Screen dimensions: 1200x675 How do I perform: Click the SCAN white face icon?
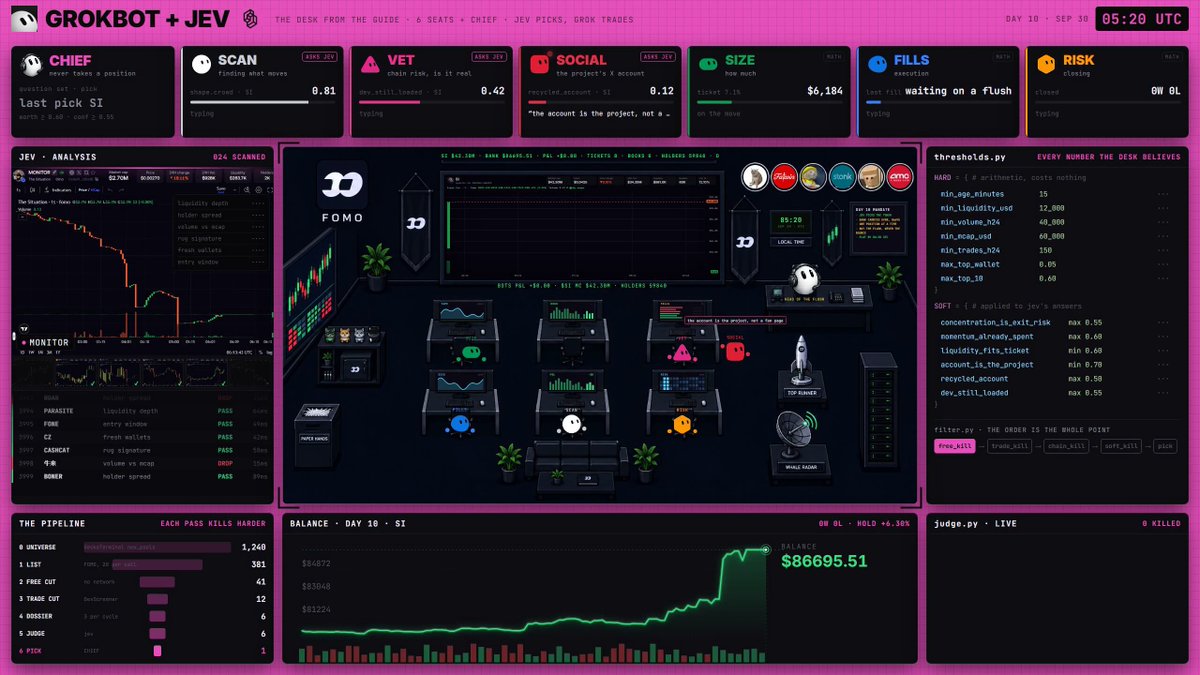point(202,64)
